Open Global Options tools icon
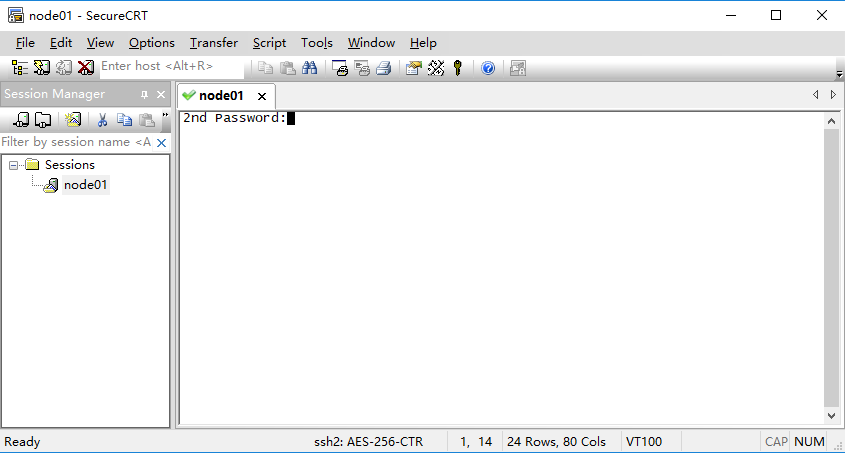This screenshot has width=845, height=453. point(436,68)
